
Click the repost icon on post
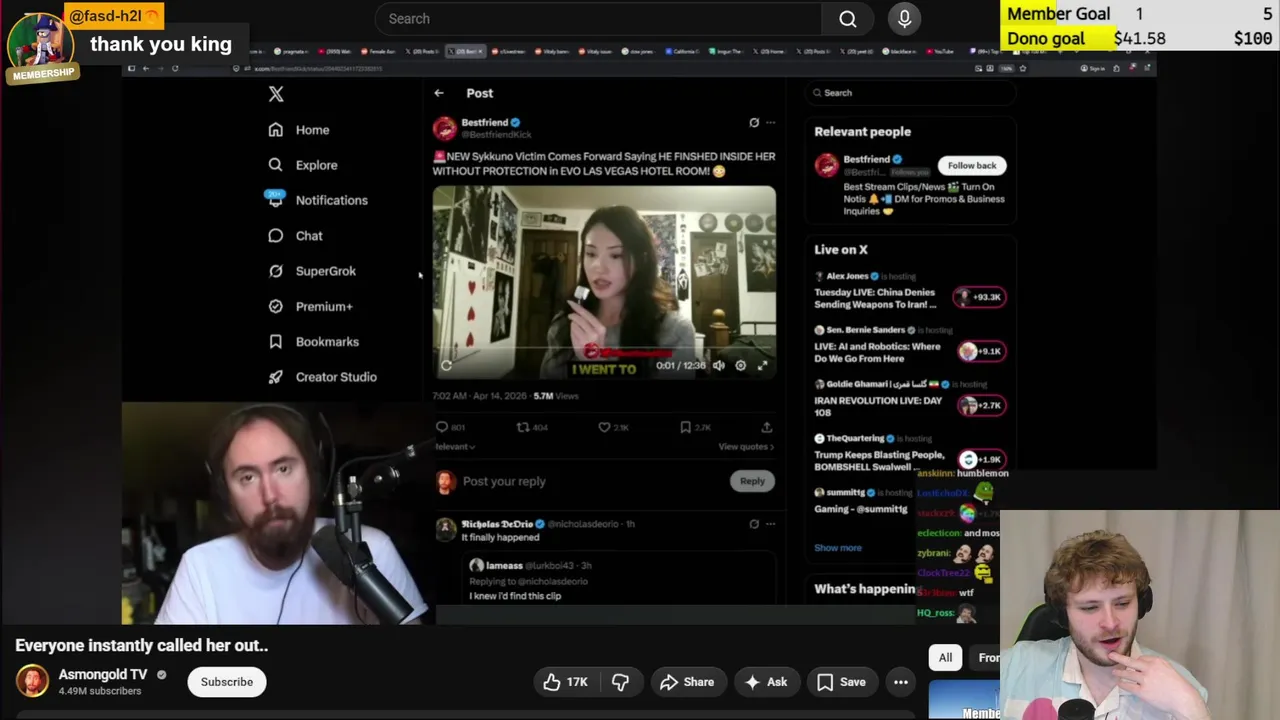click(522, 427)
